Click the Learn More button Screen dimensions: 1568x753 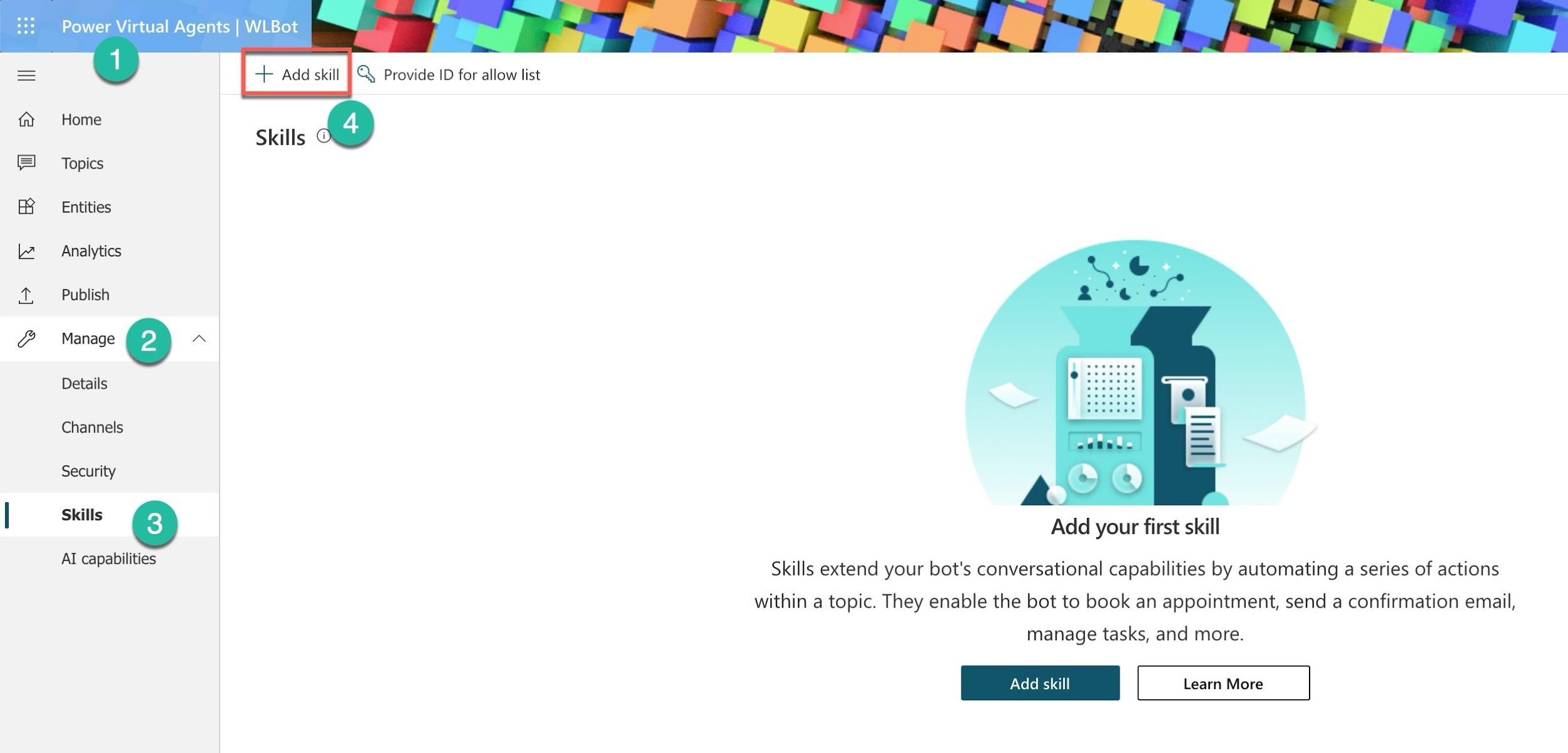(1223, 682)
